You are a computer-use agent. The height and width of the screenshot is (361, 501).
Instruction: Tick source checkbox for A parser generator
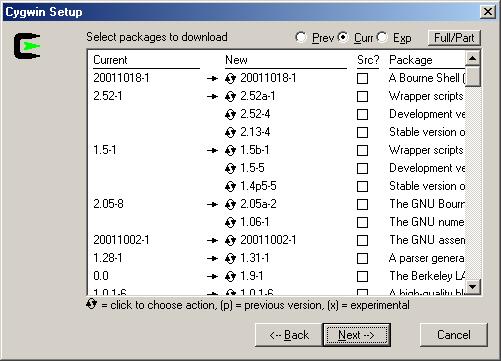click(x=362, y=259)
